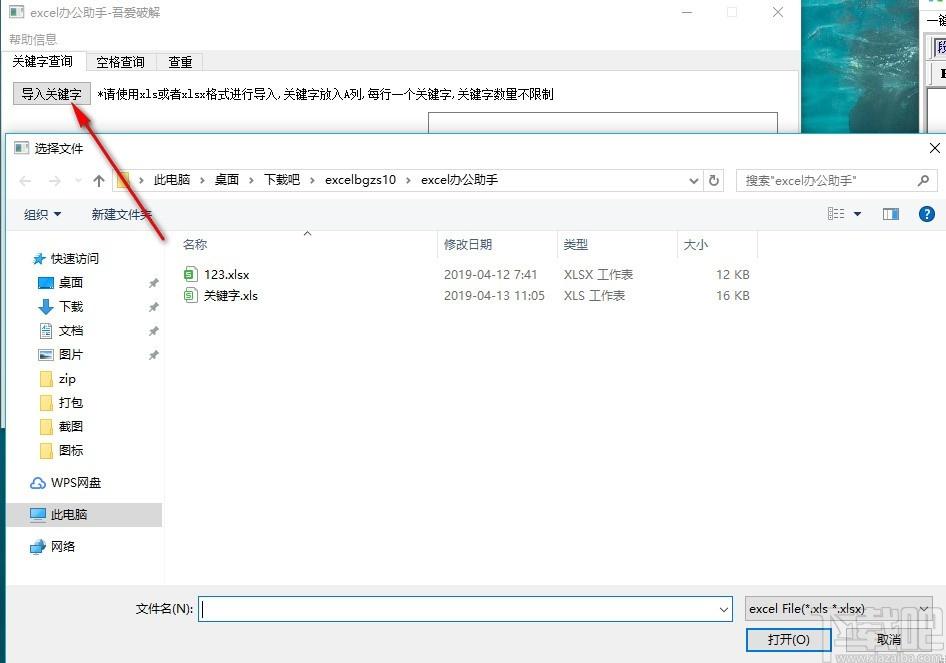
Task: Click the forward navigation arrow icon
Action: [54, 180]
